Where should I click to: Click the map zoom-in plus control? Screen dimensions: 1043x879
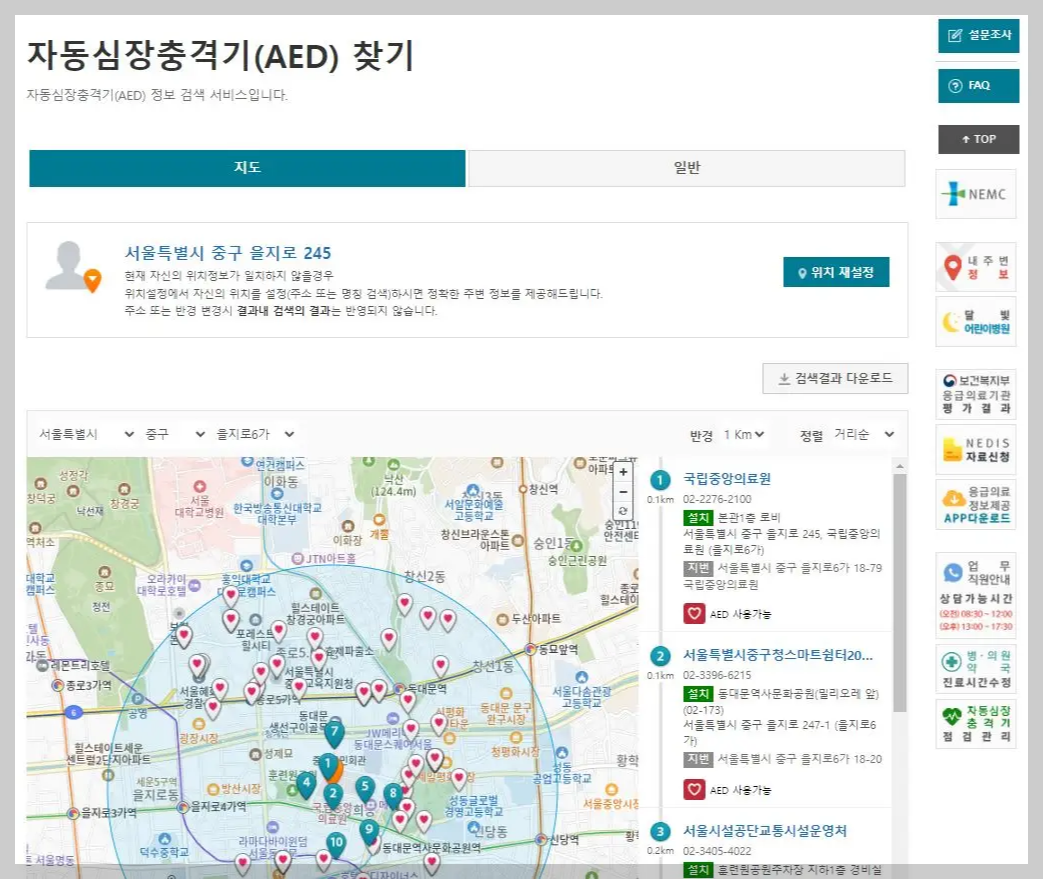pos(623,471)
